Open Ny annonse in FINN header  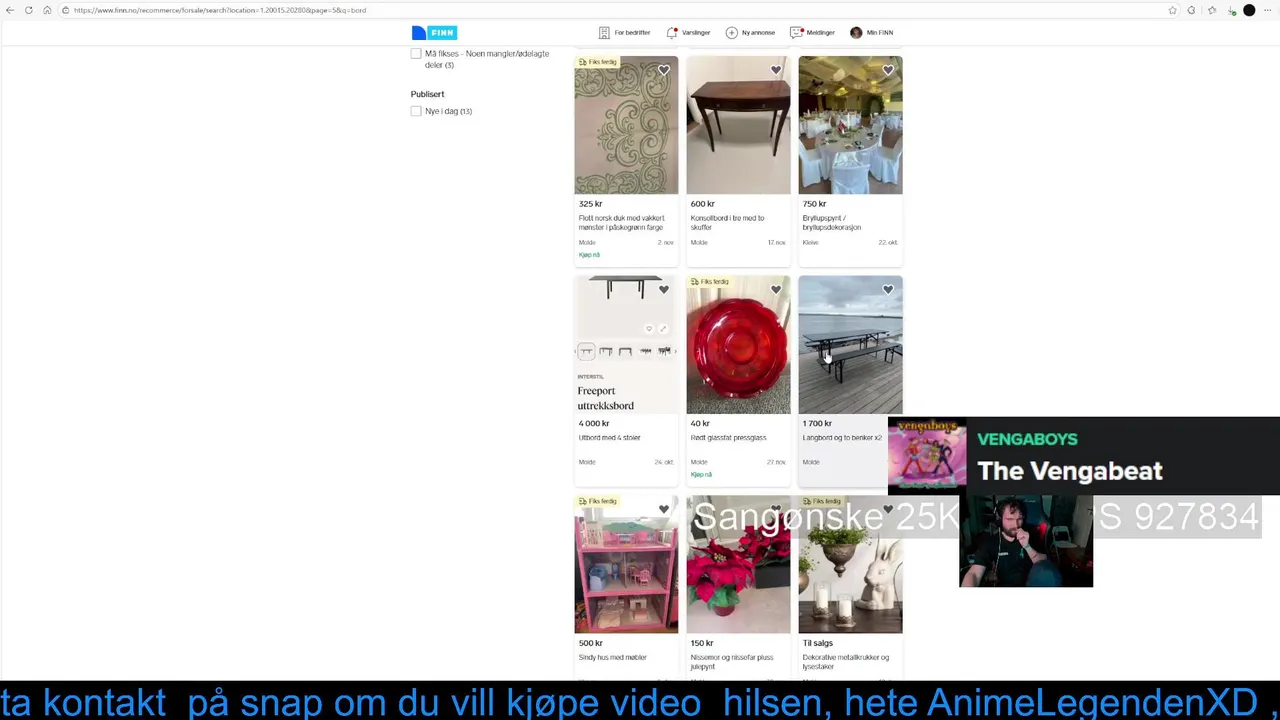750,33
